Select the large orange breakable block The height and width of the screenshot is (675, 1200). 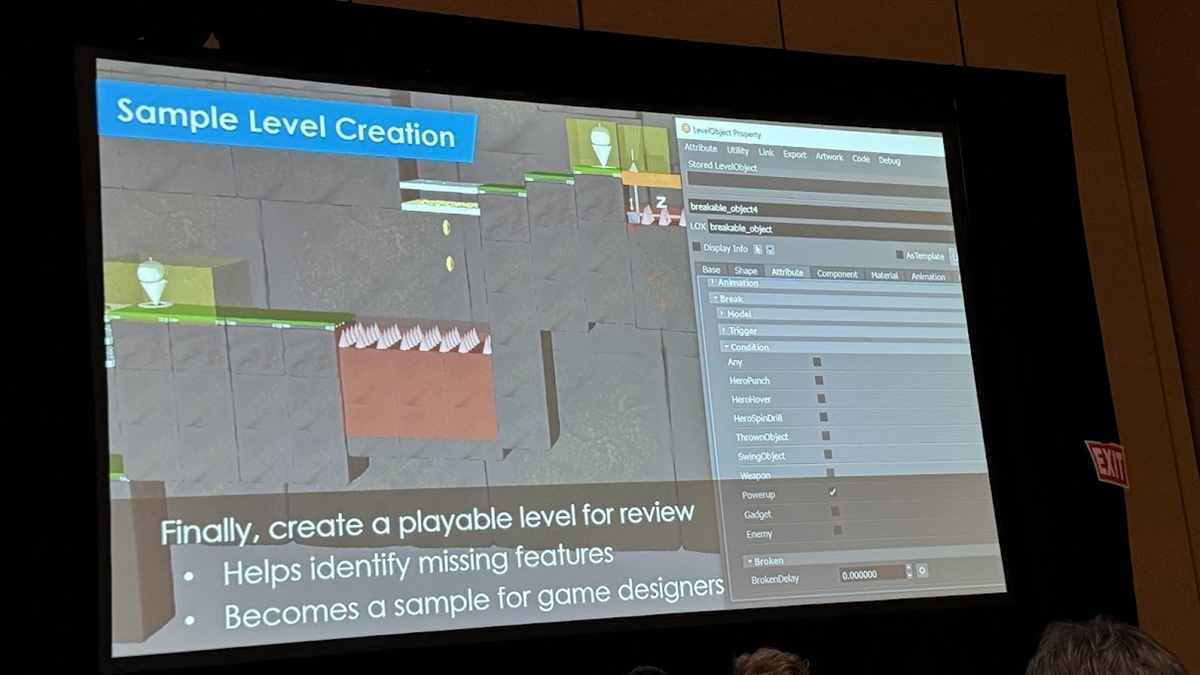tap(418, 395)
